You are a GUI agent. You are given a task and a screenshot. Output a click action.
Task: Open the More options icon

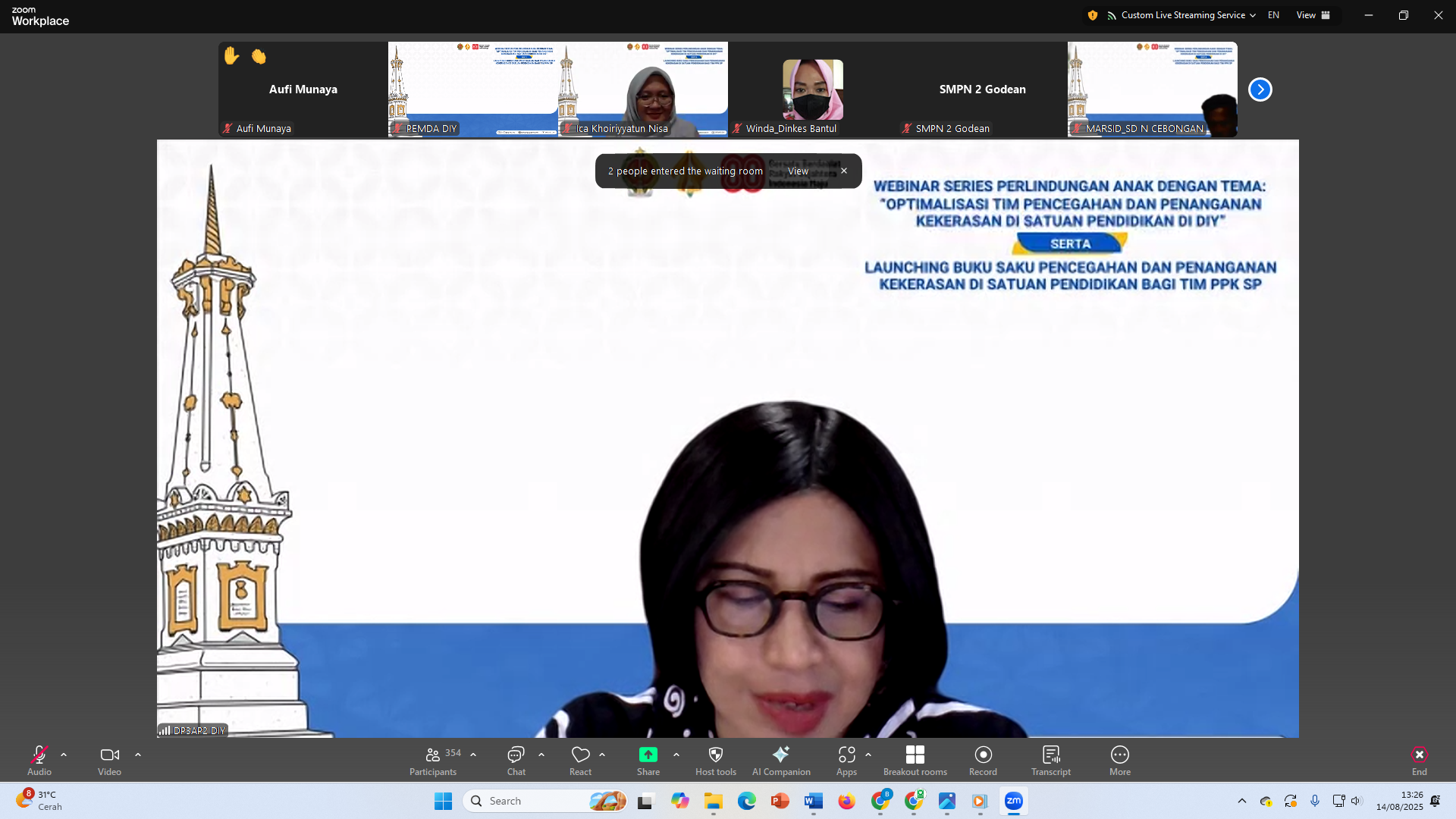pyautogui.click(x=1119, y=755)
